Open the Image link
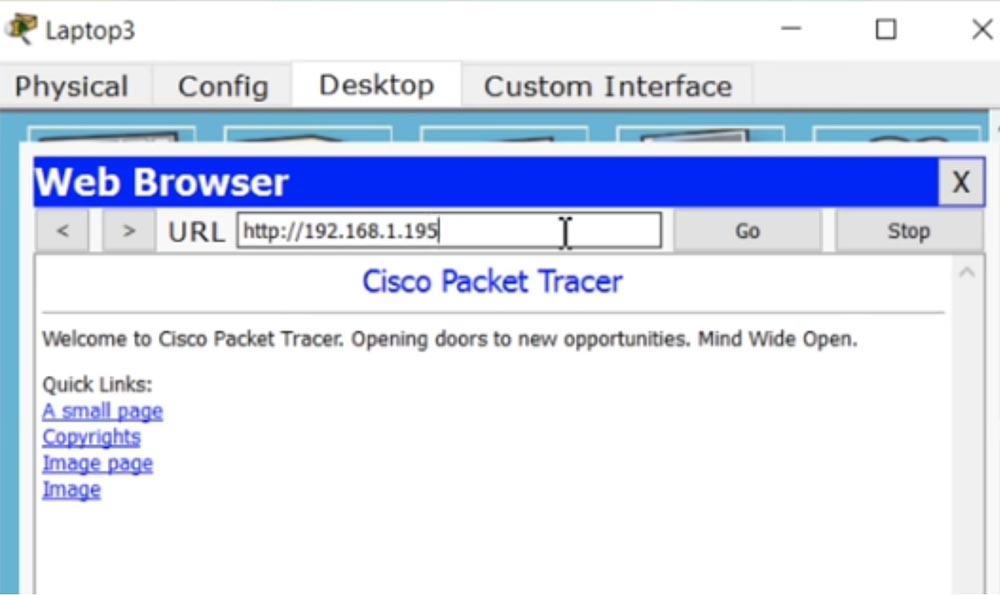 (x=71, y=490)
